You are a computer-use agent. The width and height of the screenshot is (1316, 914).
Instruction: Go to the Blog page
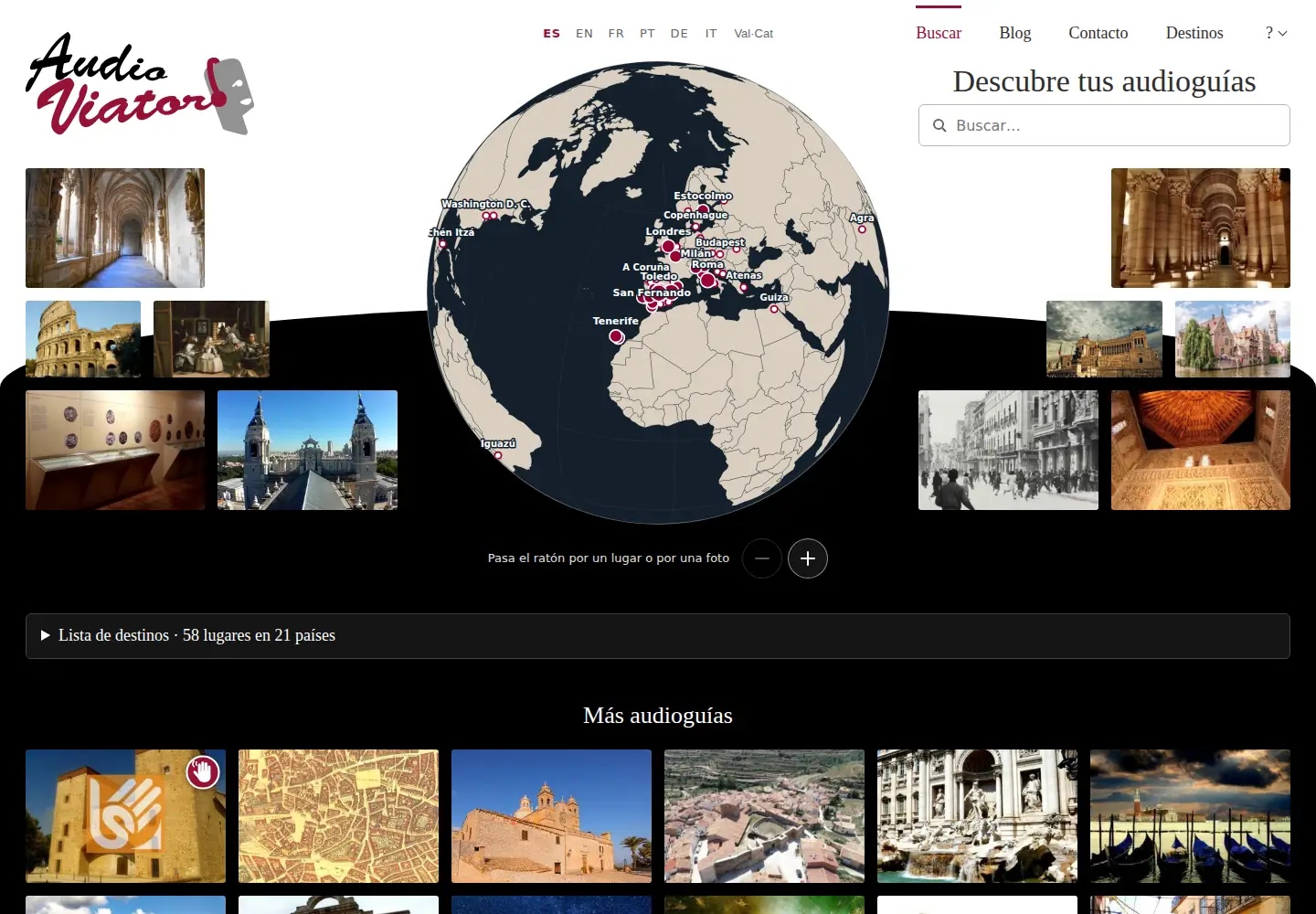(1015, 33)
